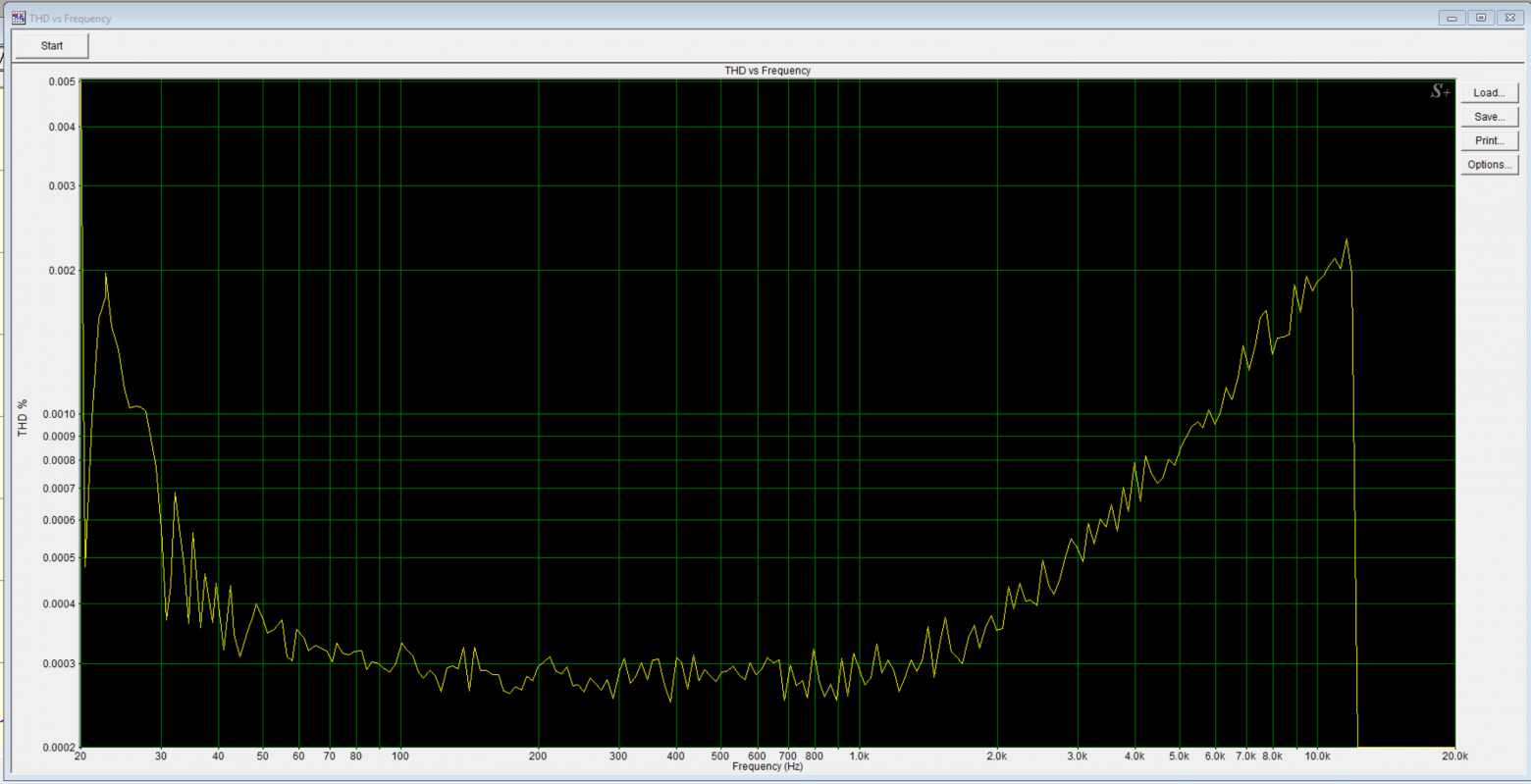Image resolution: width=1531 pixels, height=784 pixels.
Task: Close the THD vs Frequency window
Action: [x=1509, y=18]
